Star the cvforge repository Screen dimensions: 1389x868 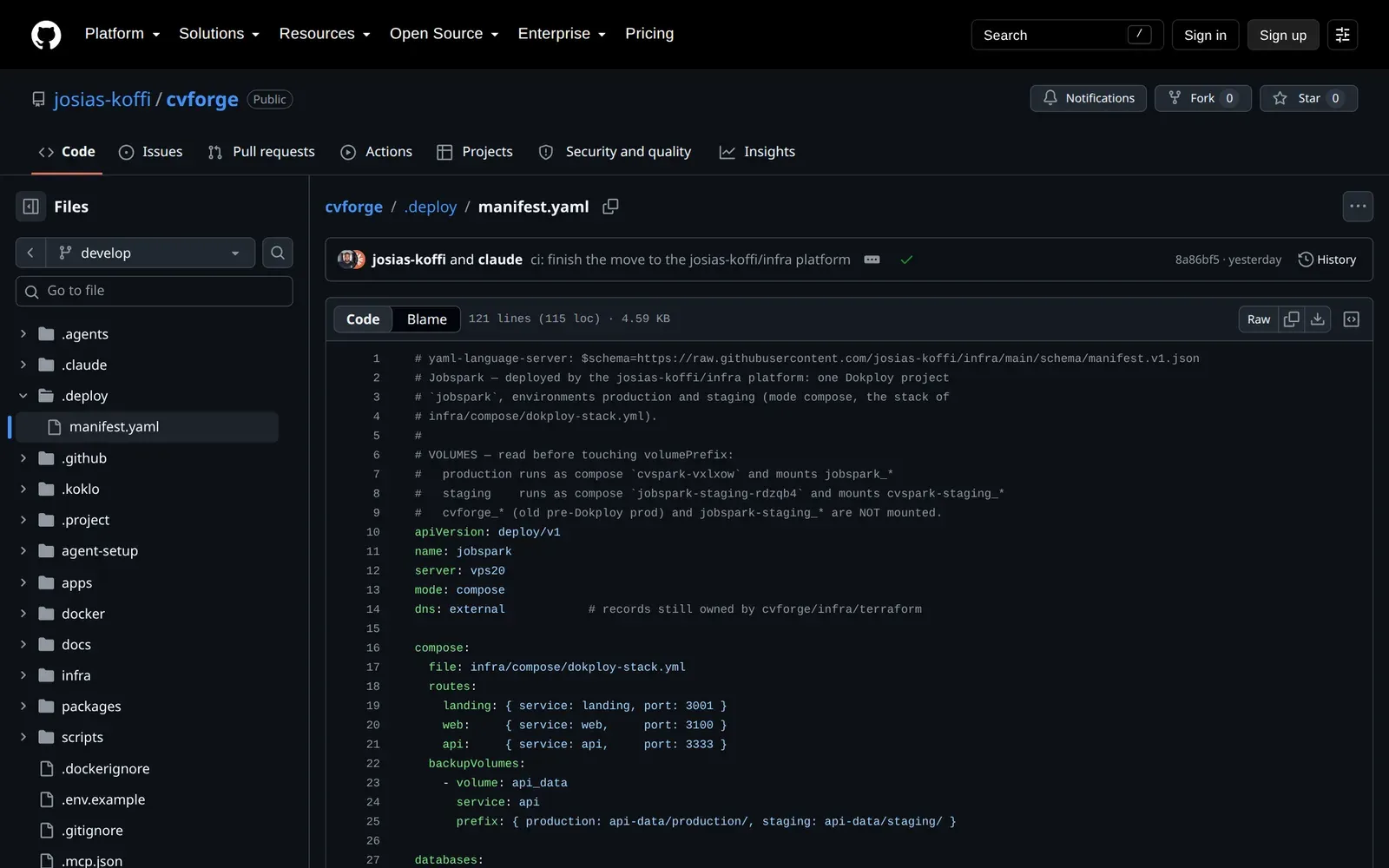(x=1308, y=98)
